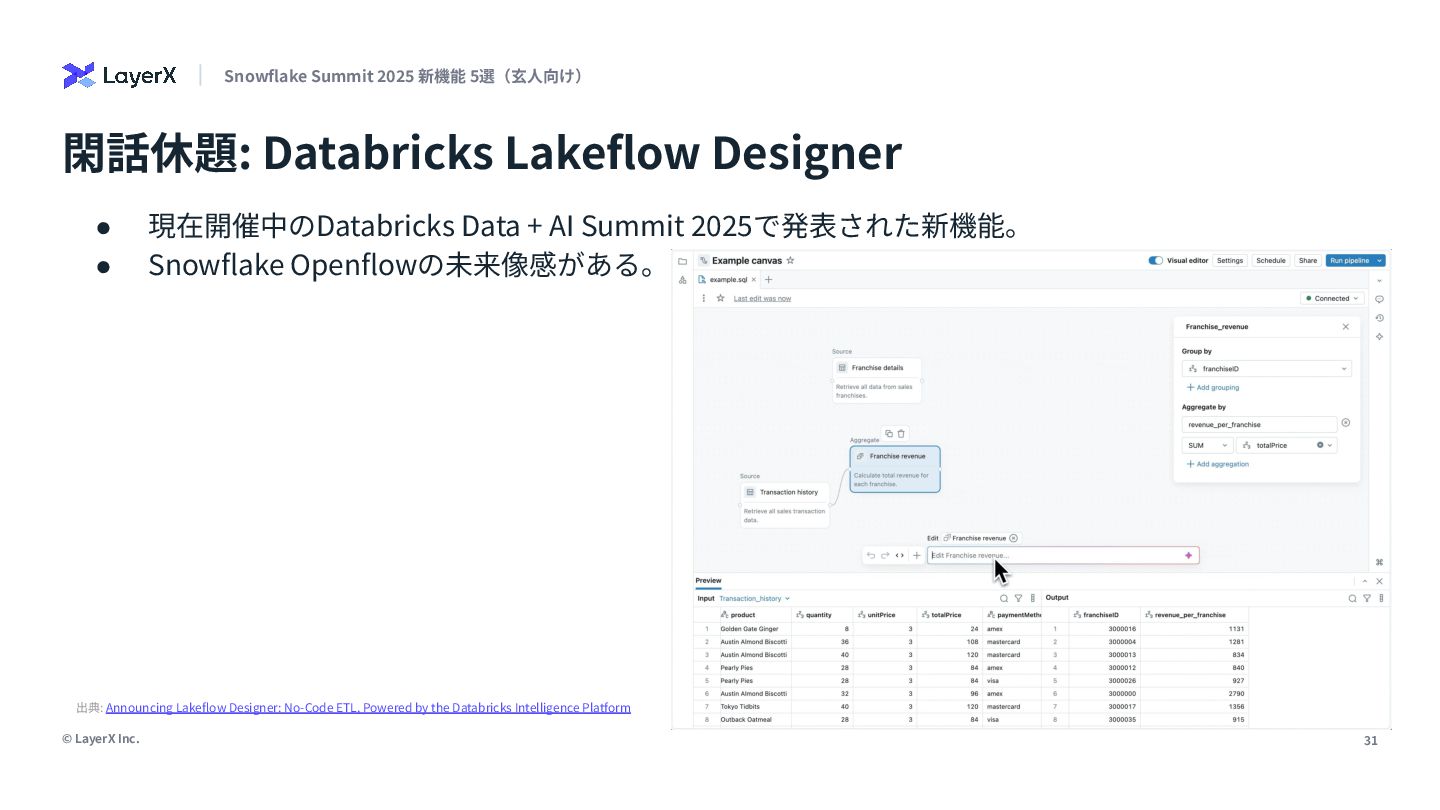Select the Preview tab
The width and height of the screenshot is (1440, 810).
coord(708,581)
